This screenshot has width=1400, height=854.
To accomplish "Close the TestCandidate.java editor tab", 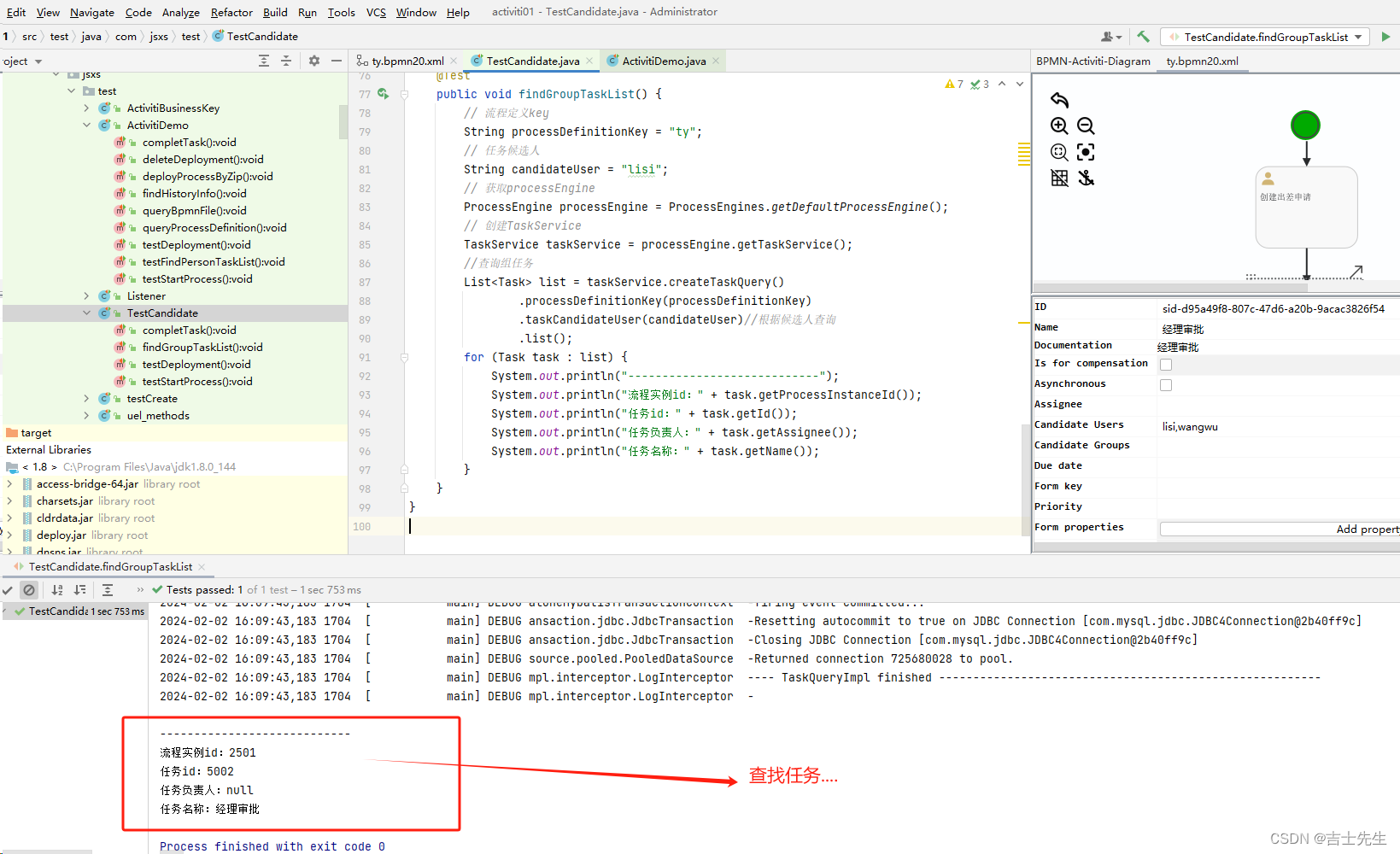I will pos(589,61).
